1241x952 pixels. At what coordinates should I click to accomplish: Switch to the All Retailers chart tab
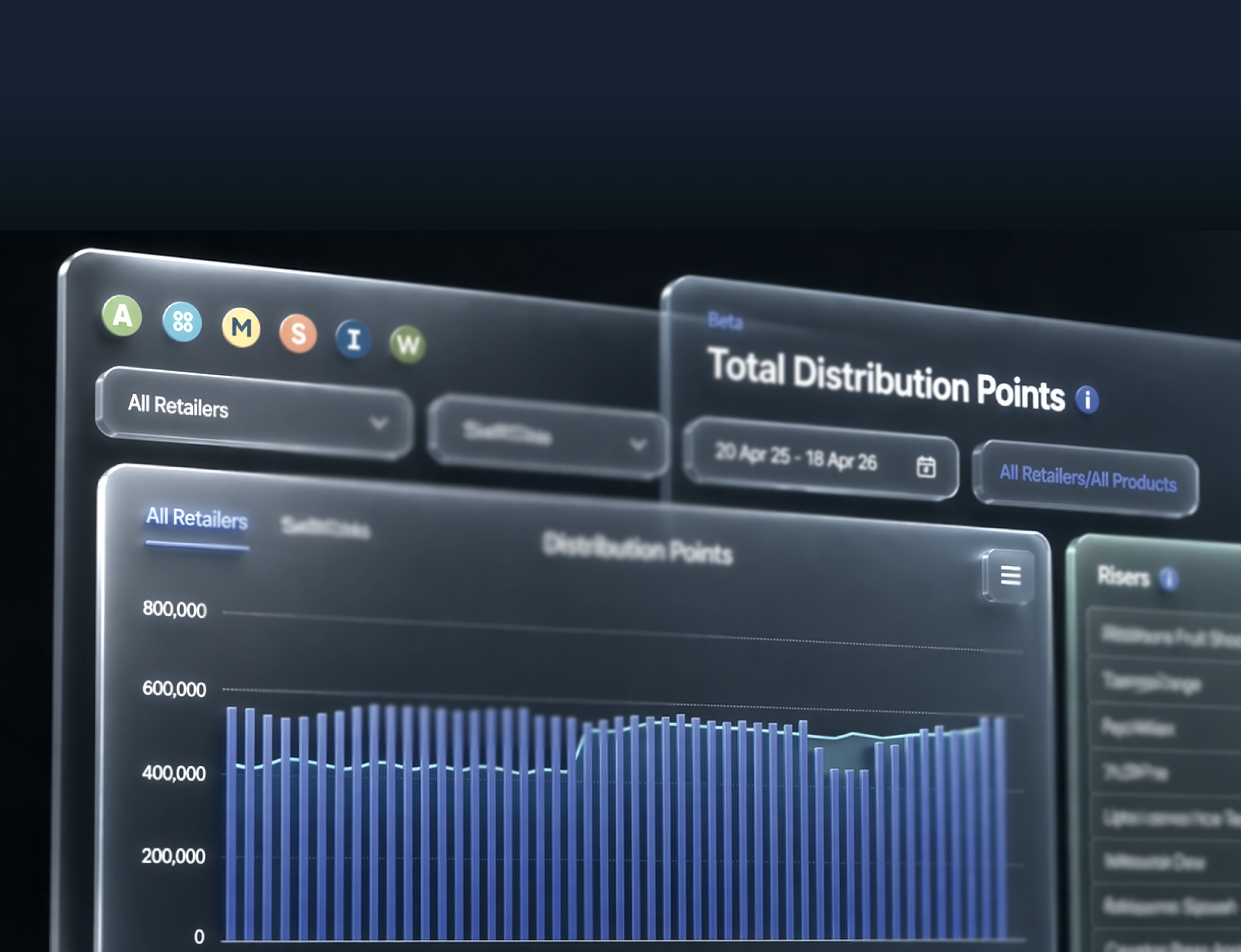coord(196,518)
